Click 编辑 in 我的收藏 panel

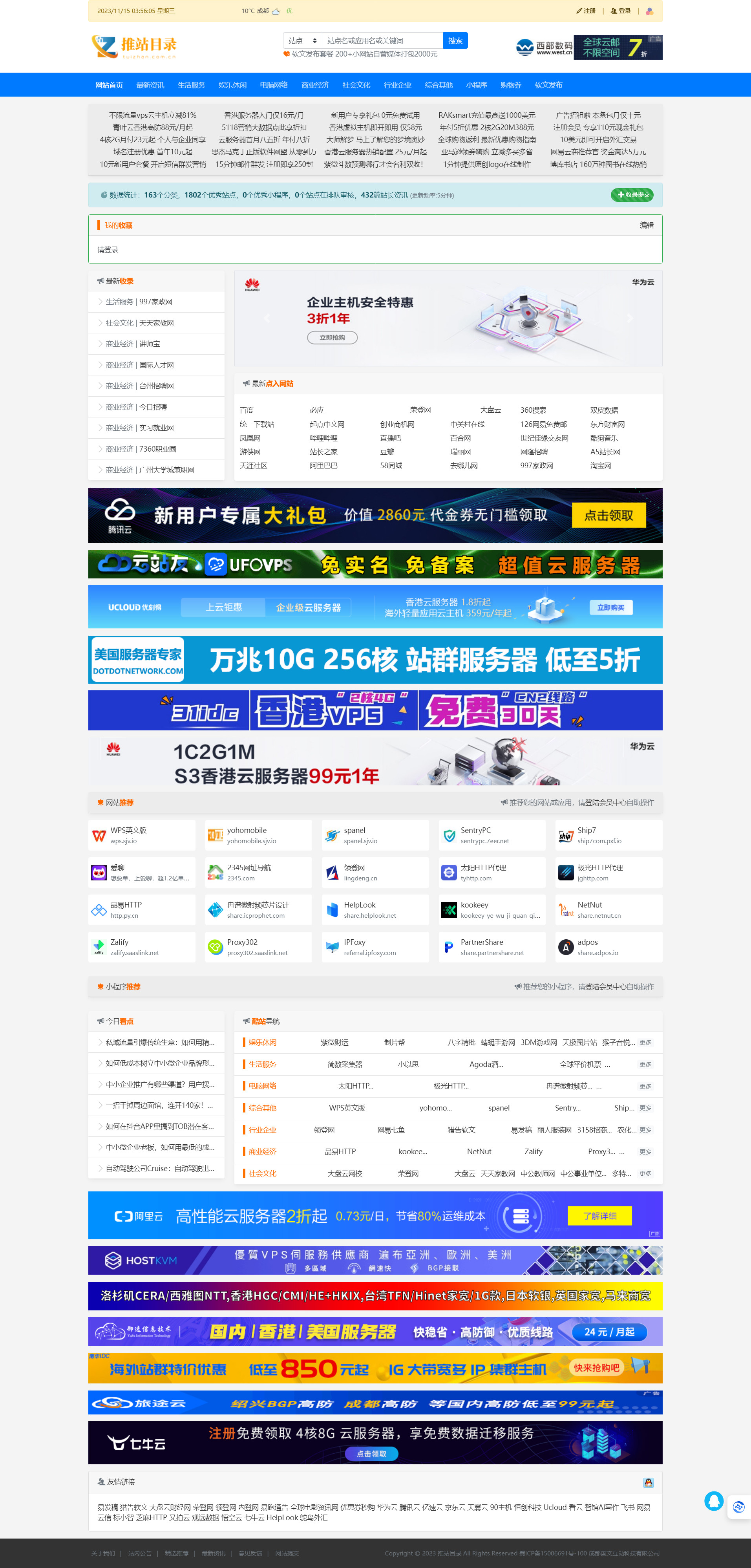pyautogui.click(x=646, y=225)
